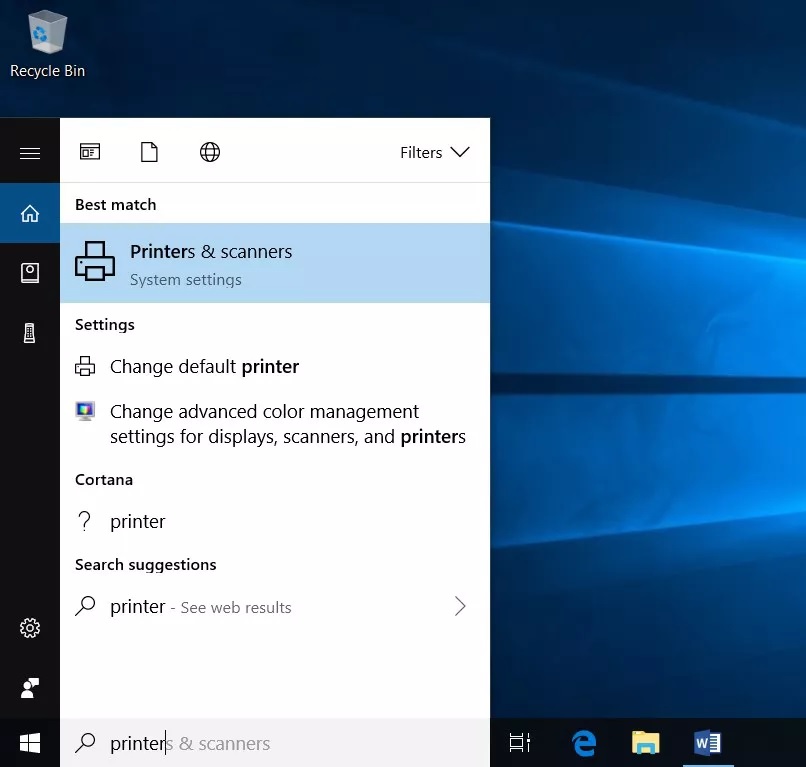Expand the hamburger menu in search panel
Screen dimensions: 806x767
click(30, 153)
